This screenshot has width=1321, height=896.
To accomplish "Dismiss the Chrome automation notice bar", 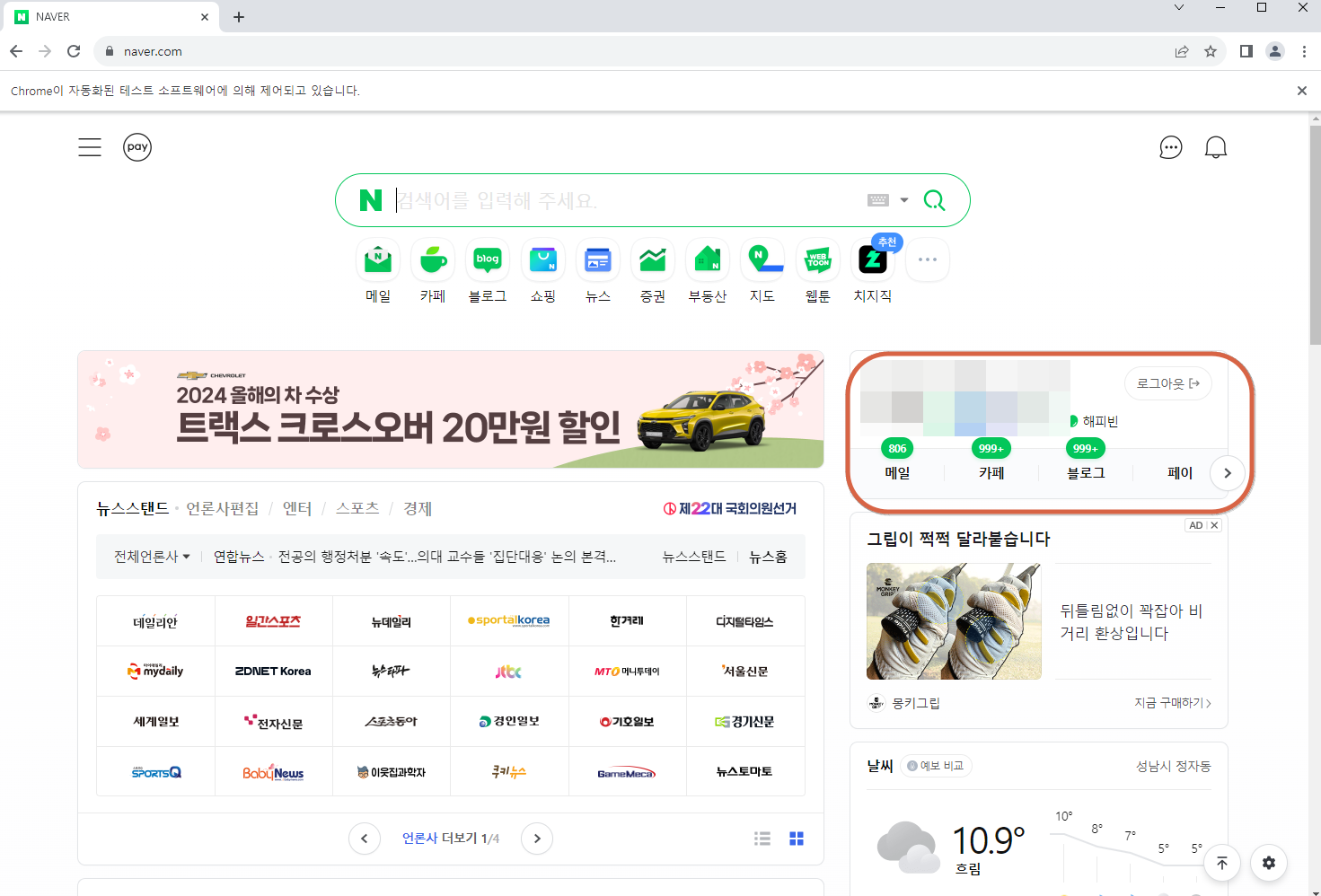I will [x=1302, y=91].
